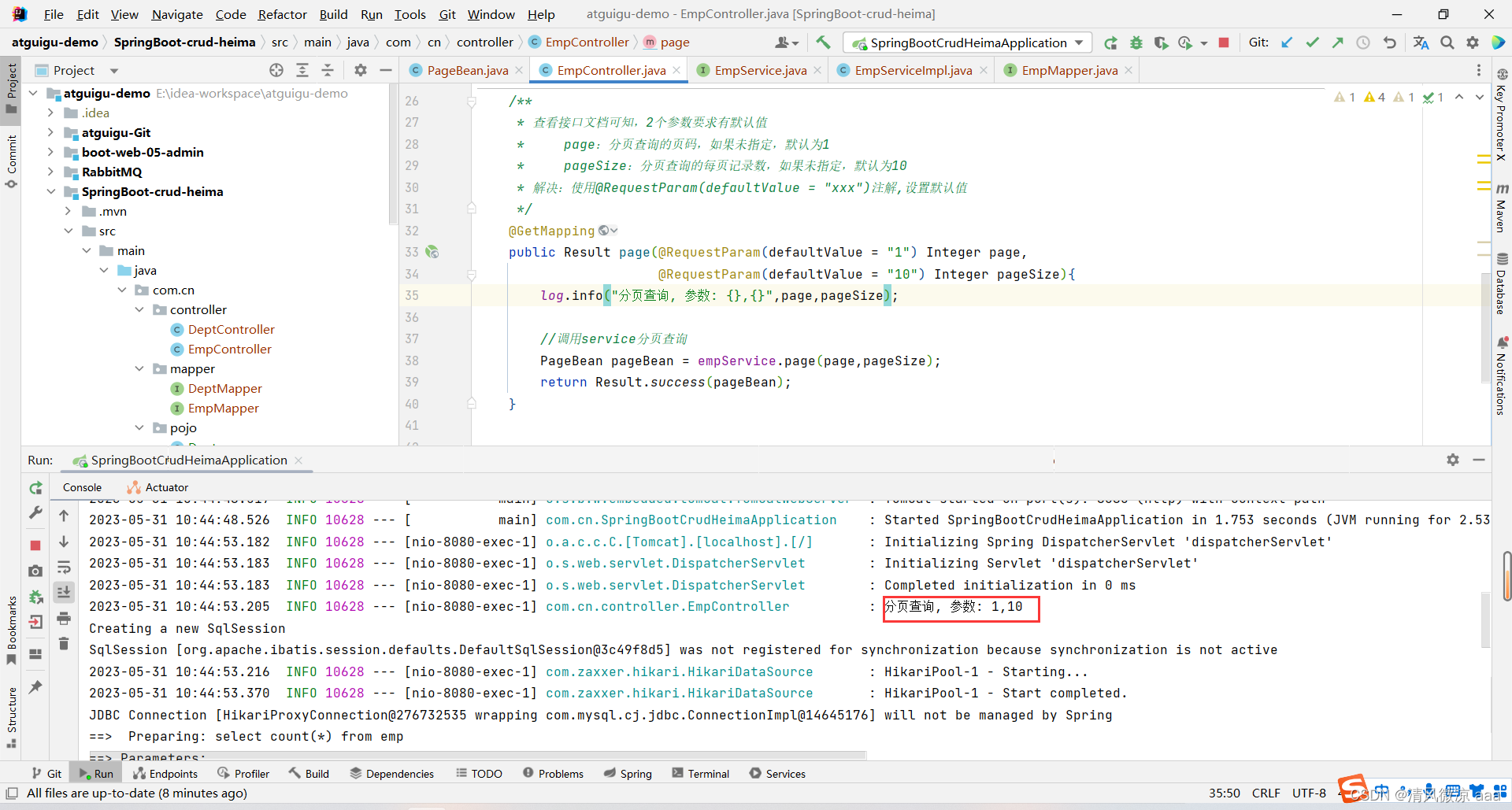The width and height of the screenshot is (1512, 810).
Task: Open Project panel options gear
Action: pyautogui.click(x=360, y=70)
